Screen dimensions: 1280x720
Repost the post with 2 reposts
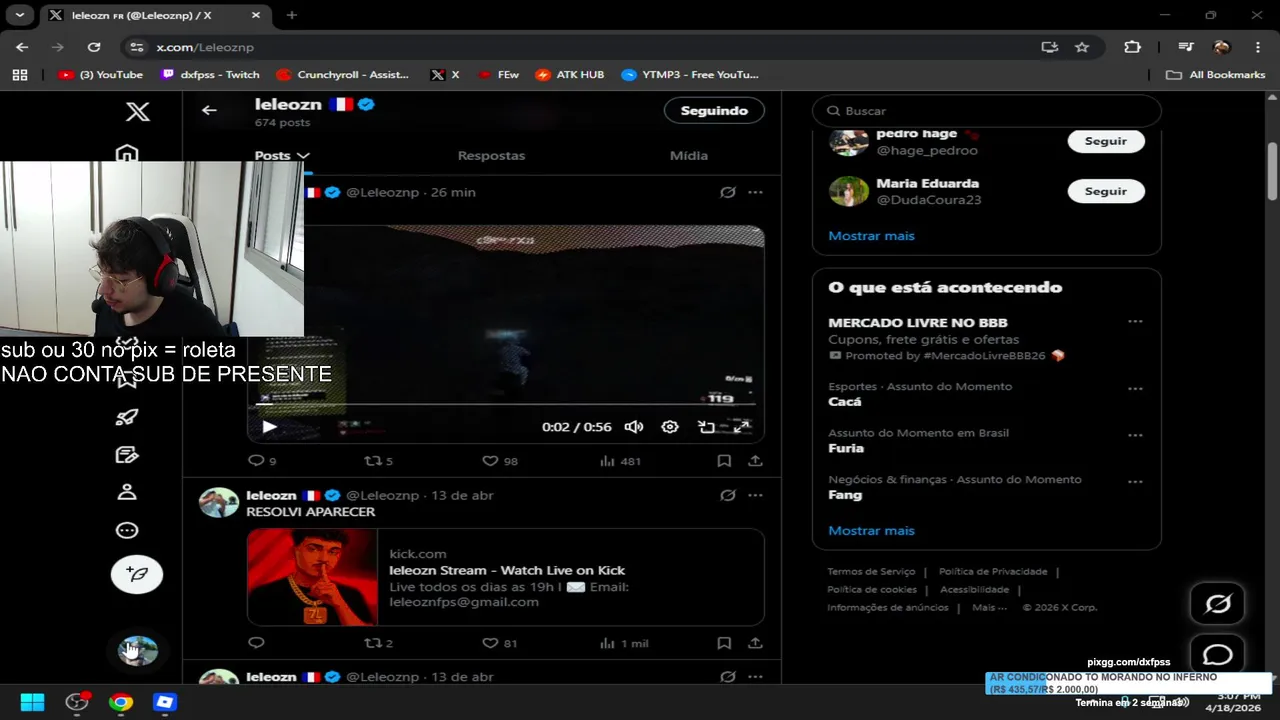(372, 643)
